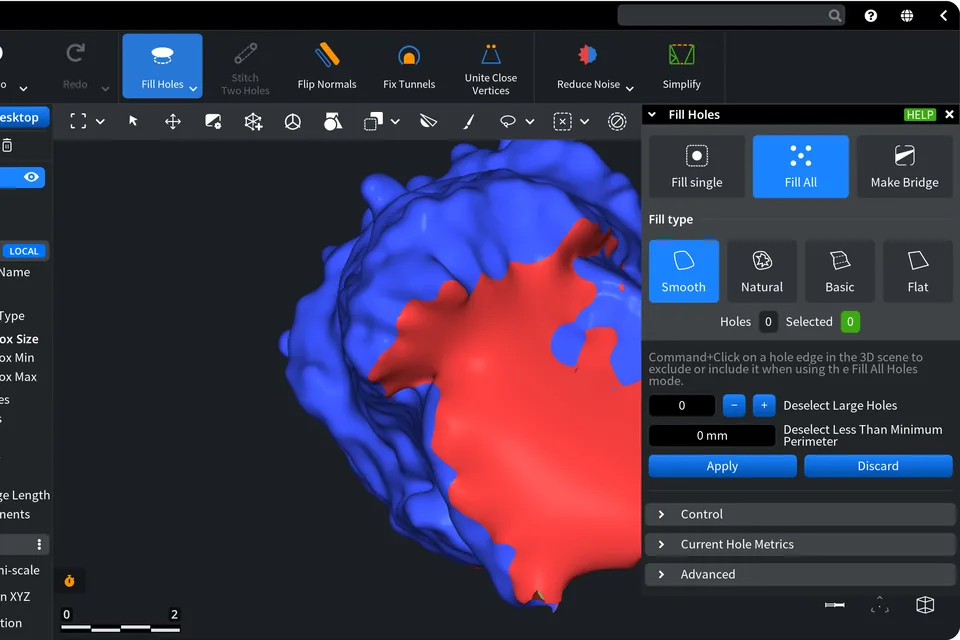Decrease Deselect Large Holes with minus
The image size is (960, 640).
pyautogui.click(x=734, y=405)
